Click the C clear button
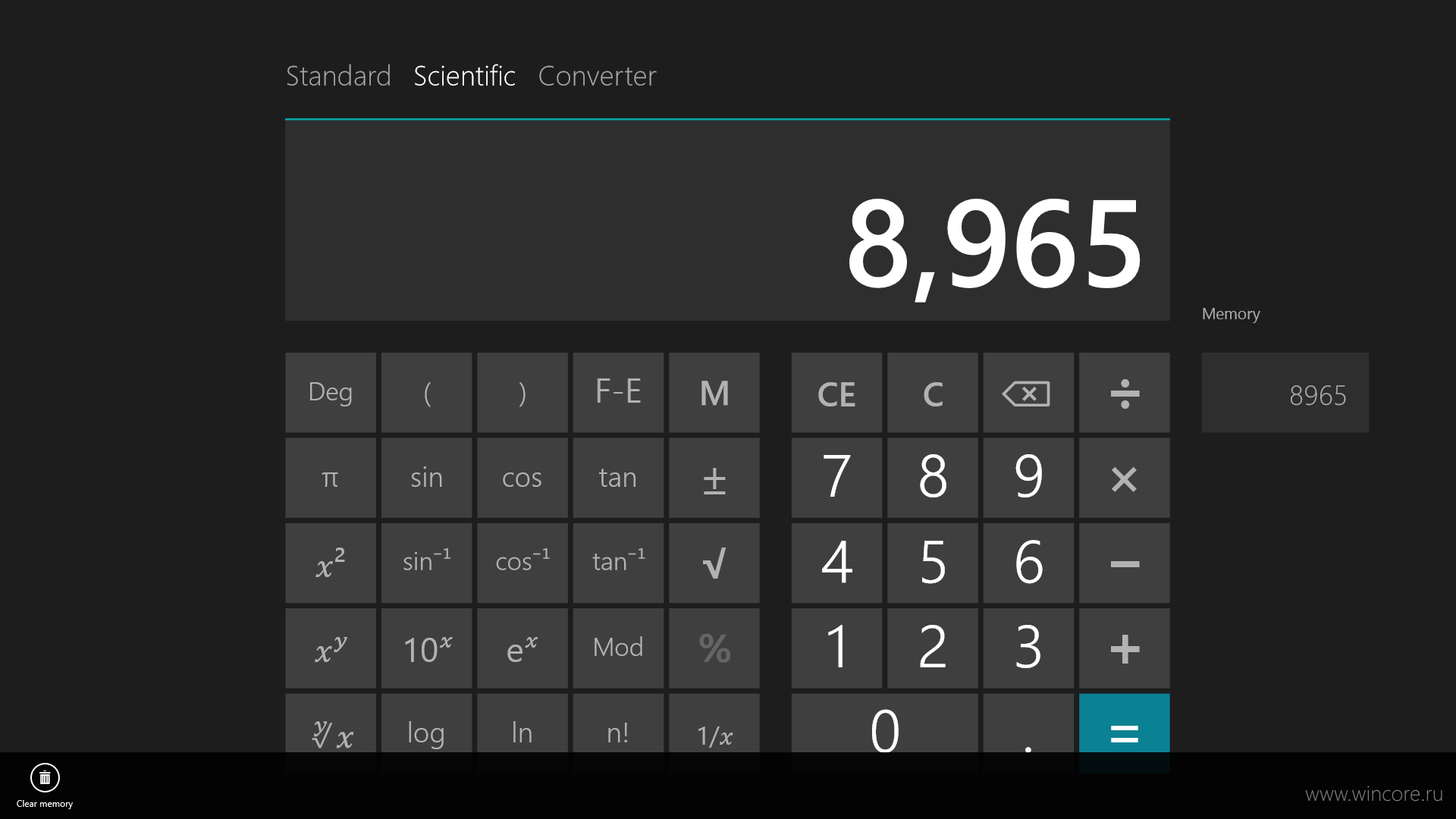1456x819 pixels. (932, 393)
